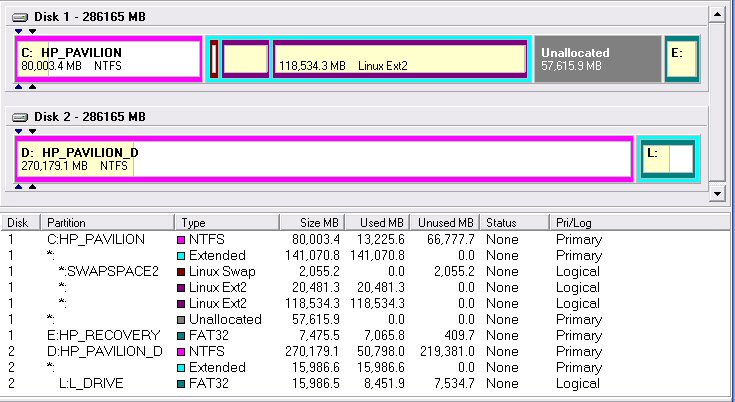Select the Linux Swap partition block
Image resolution: width=735 pixels, height=402 pixels.
pos(214,59)
